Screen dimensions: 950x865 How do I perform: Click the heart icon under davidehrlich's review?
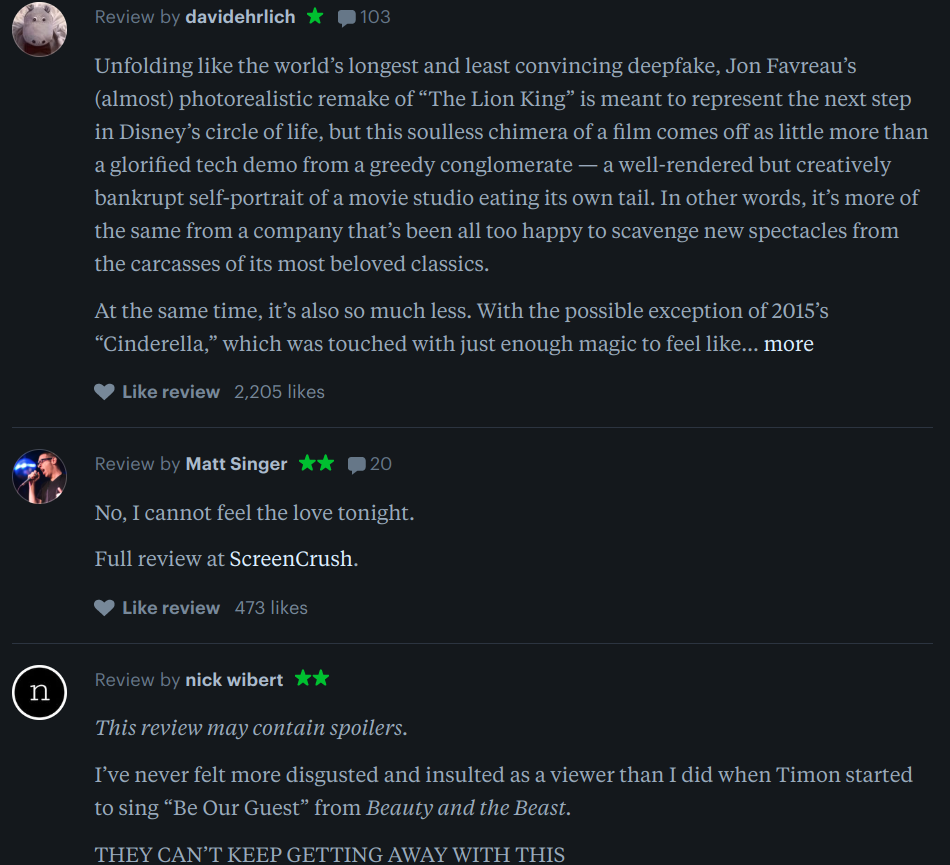point(104,392)
